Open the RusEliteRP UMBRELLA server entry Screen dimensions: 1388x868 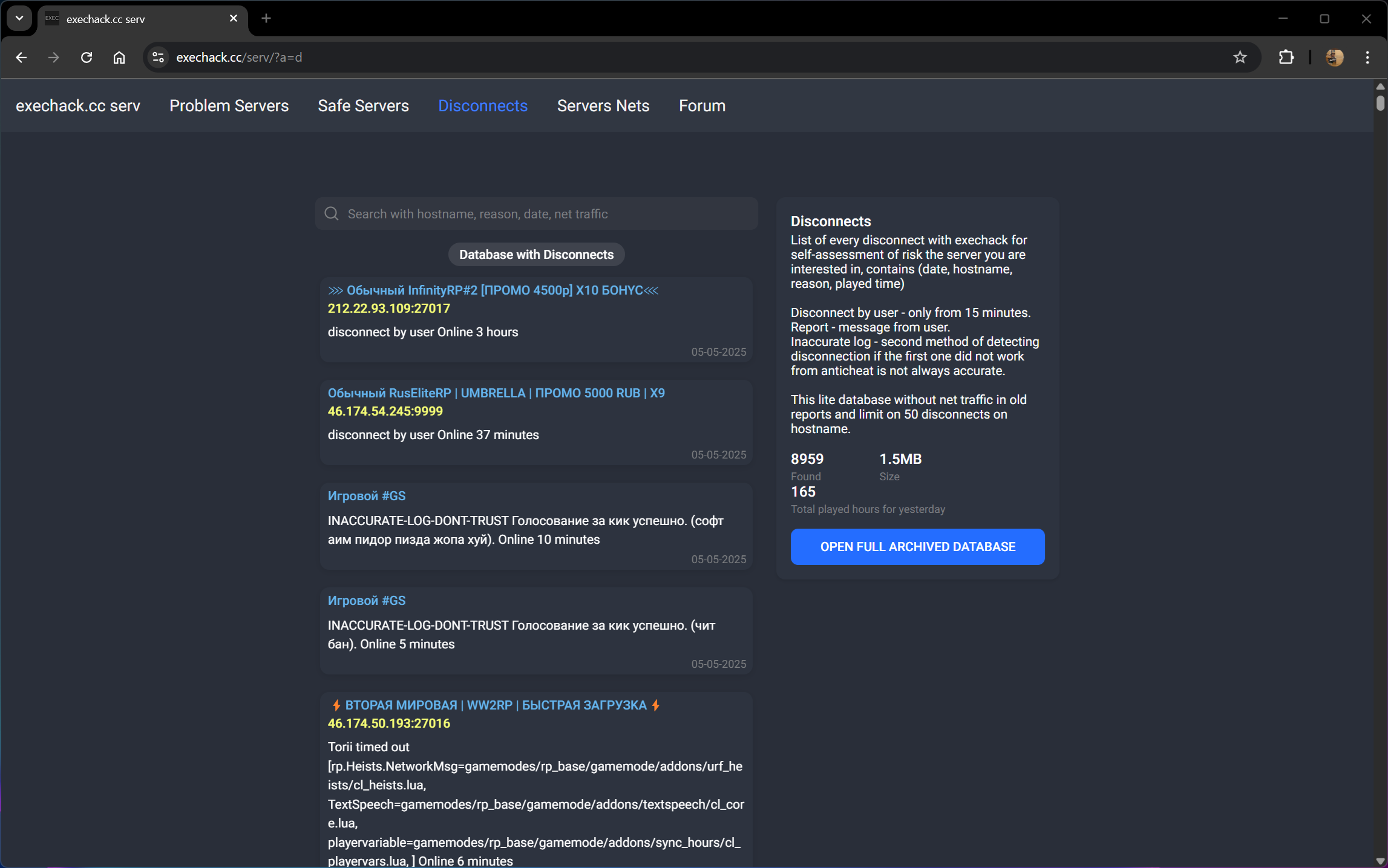496,393
